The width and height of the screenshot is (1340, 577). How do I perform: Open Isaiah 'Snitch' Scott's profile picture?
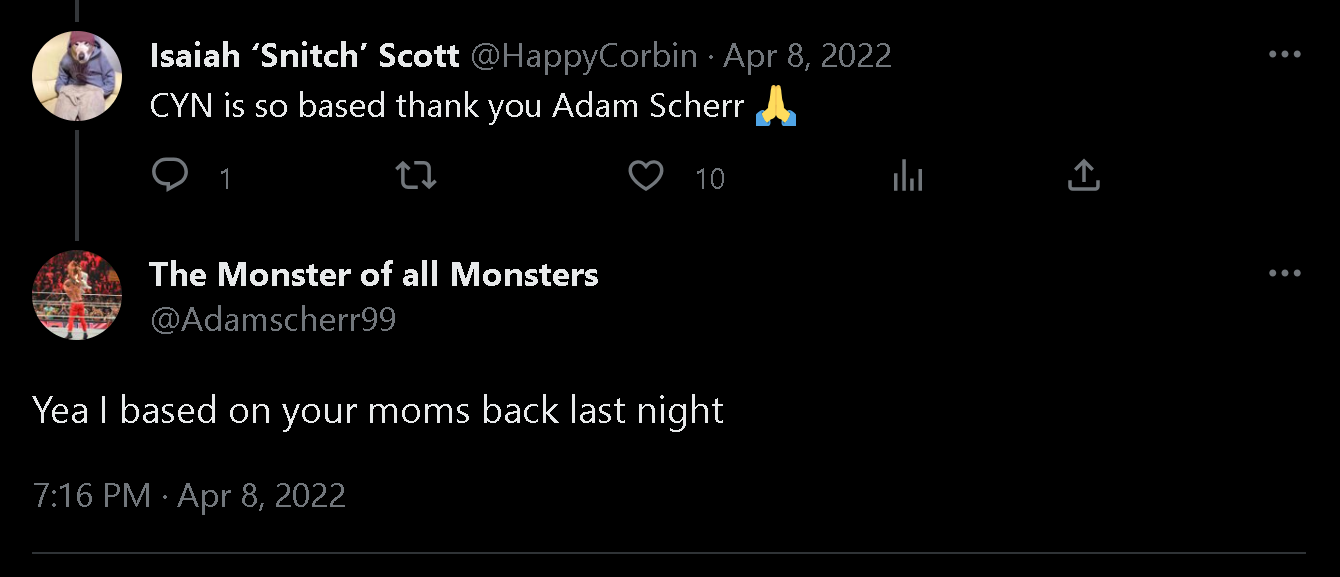(77, 77)
